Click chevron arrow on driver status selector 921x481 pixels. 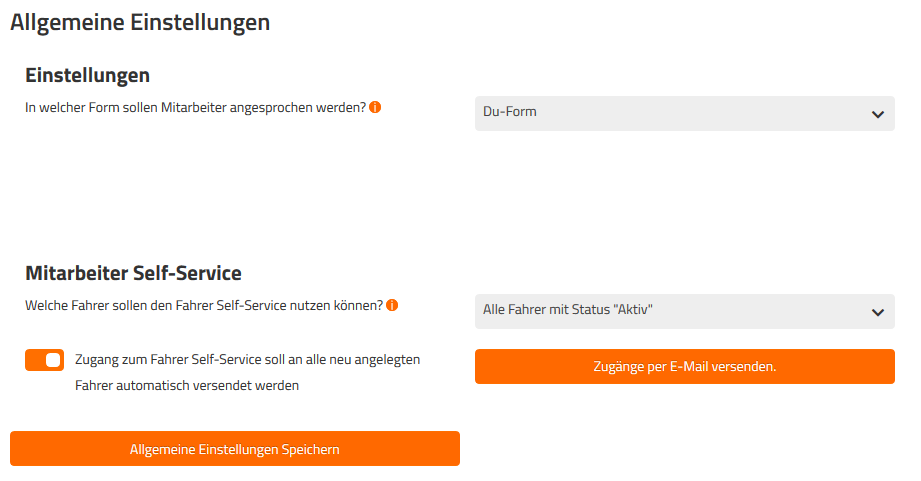(878, 312)
